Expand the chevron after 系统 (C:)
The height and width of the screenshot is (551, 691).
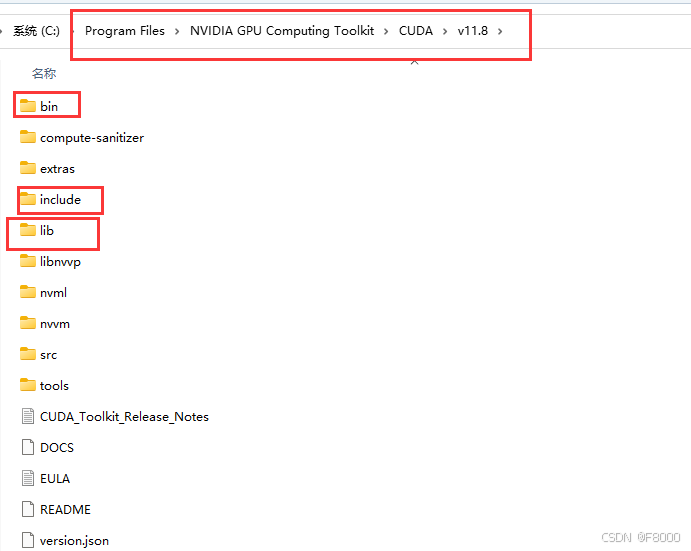(73, 31)
